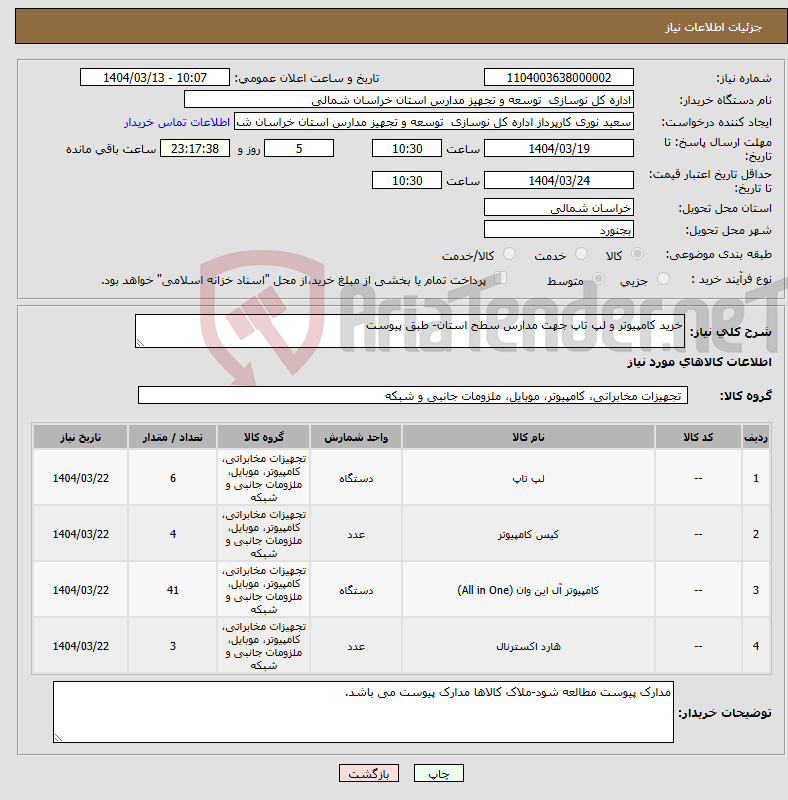Click quantity 6 in the لپ تاپ row

coord(173,478)
